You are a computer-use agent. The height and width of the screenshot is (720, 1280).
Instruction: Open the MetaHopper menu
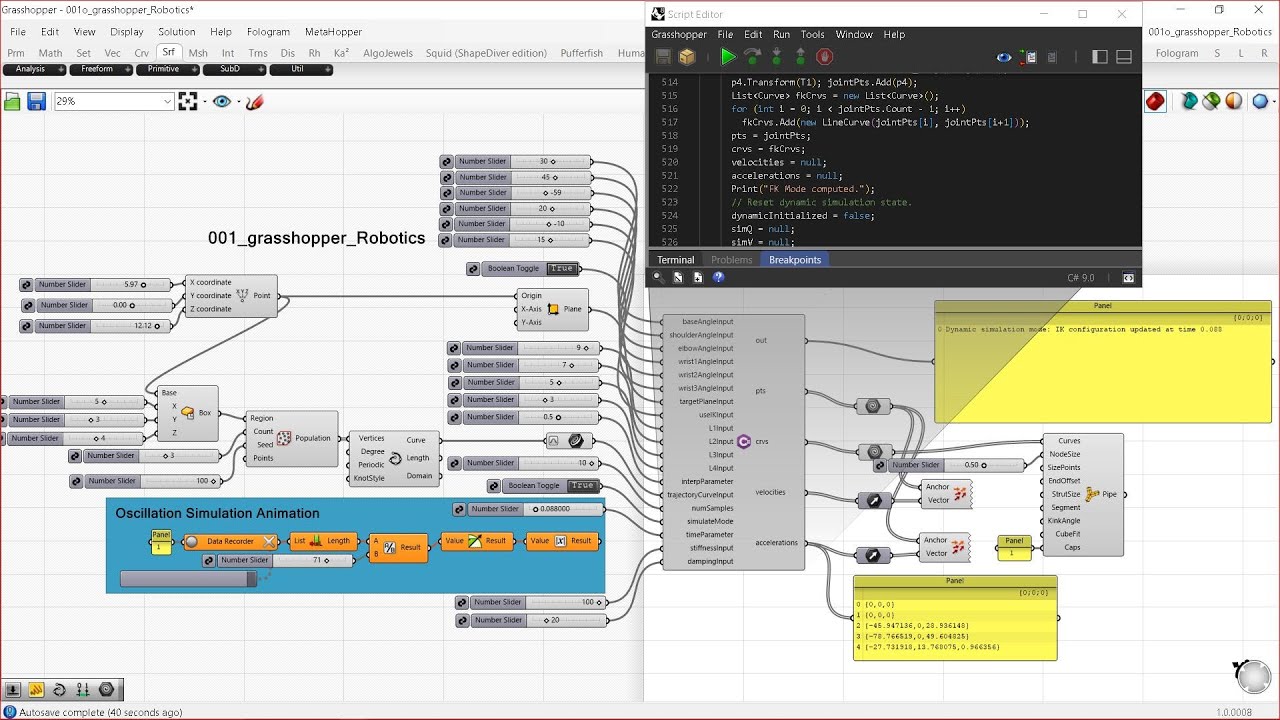click(x=334, y=32)
